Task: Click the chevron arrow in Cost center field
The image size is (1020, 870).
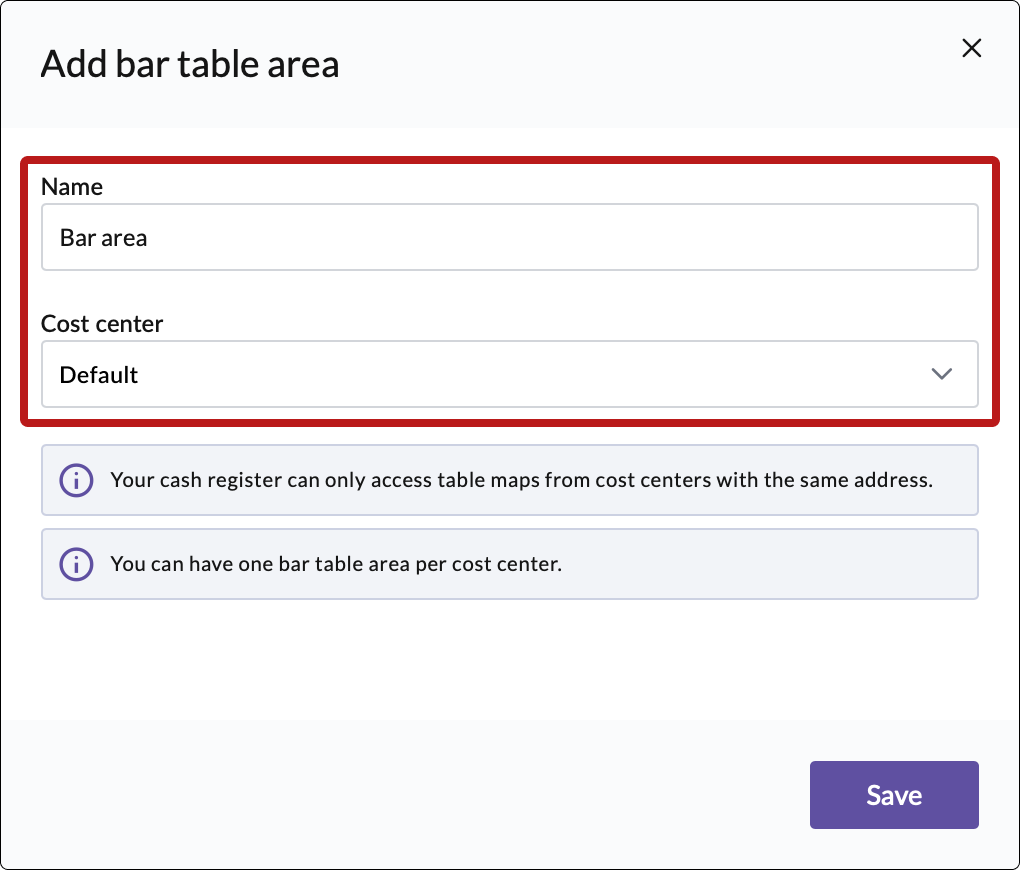Action: 941,374
